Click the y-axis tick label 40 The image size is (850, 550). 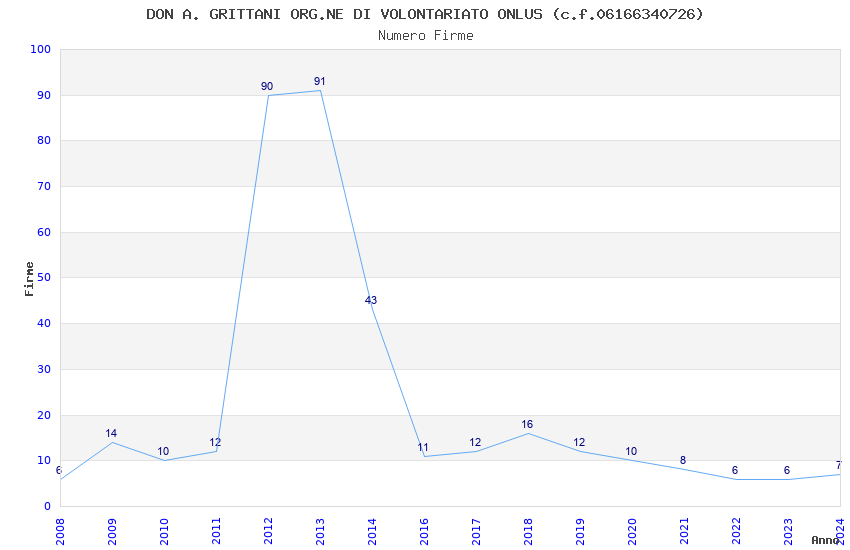coord(43,323)
